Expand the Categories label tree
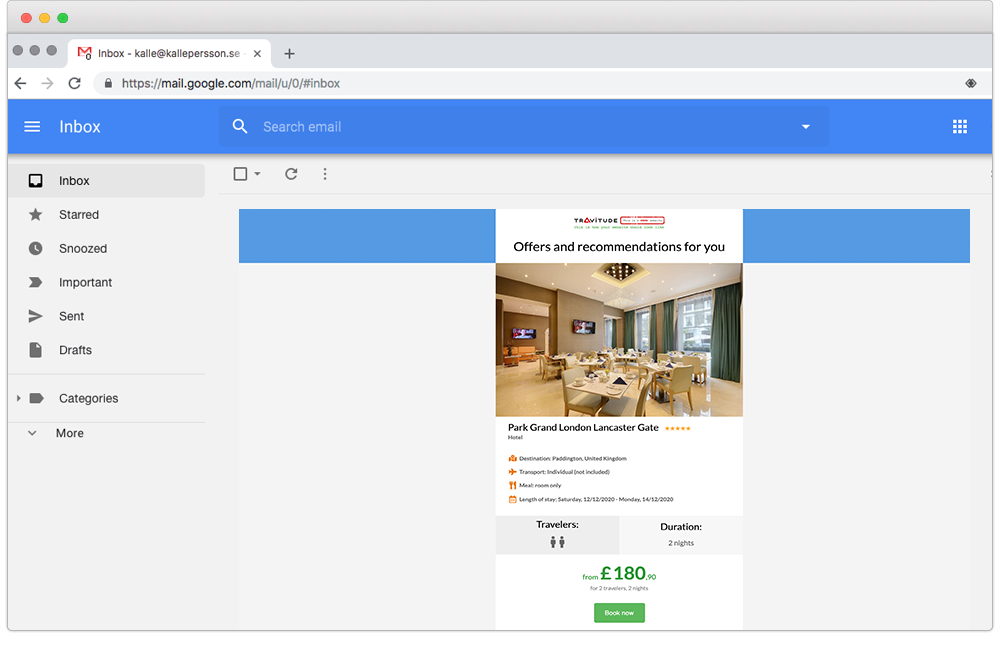Viewport: 1000px width, 646px height. (18, 399)
